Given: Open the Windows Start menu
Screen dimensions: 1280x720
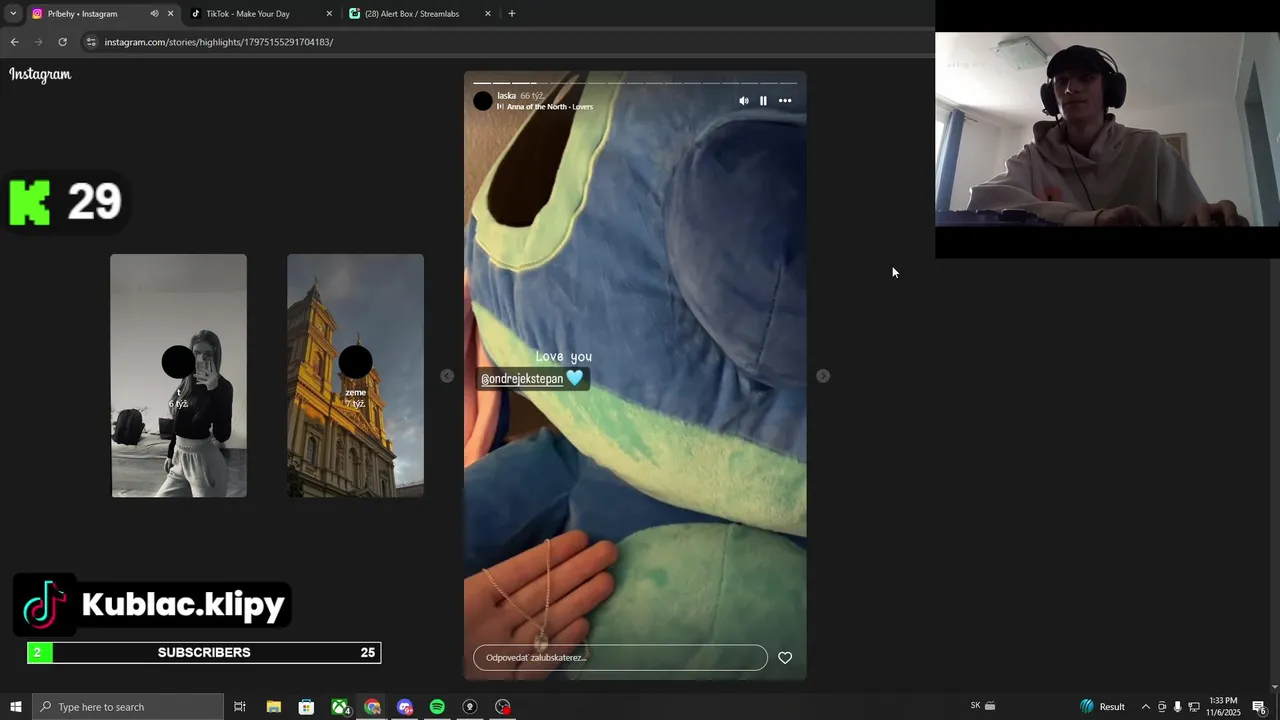Looking at the screenshot, I should (16, 707).
